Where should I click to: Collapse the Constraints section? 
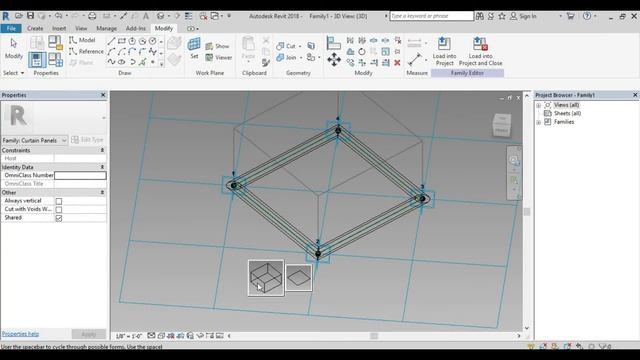tap(102, 151)
